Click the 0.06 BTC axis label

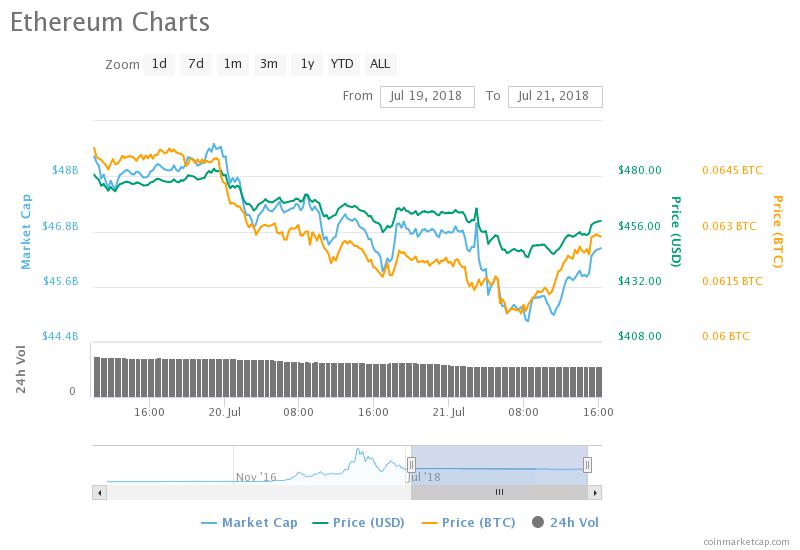[x=726, y=336]
